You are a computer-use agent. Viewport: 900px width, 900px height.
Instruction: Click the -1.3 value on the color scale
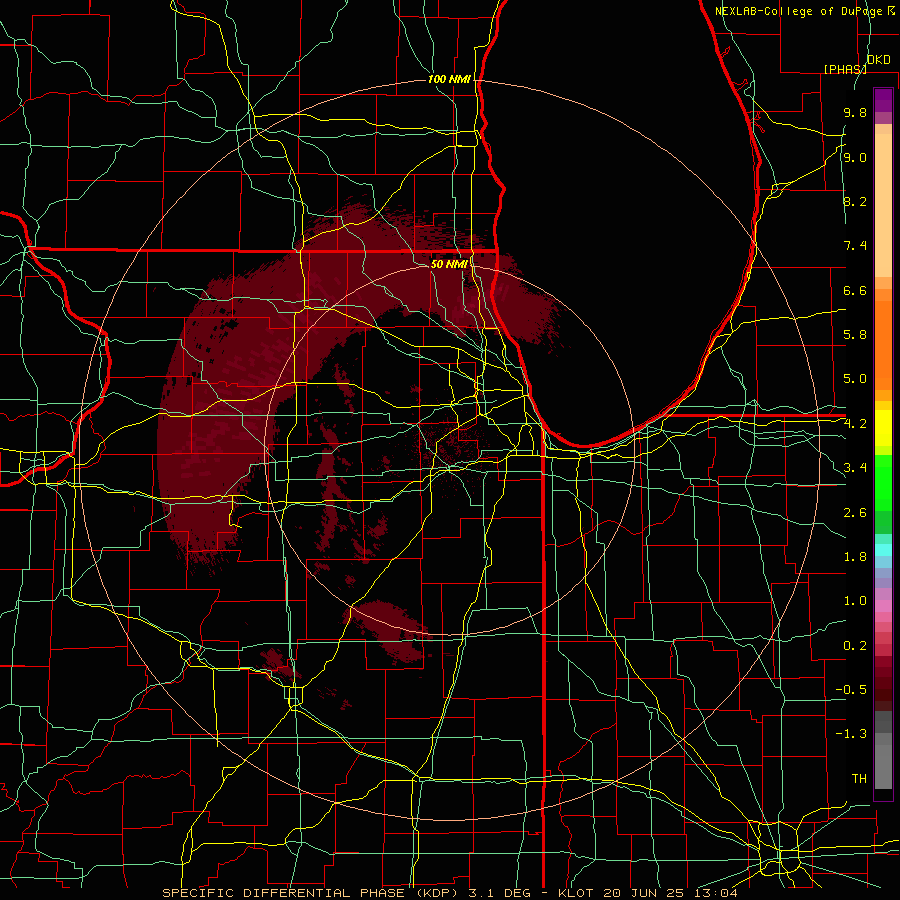coord(851,734)
